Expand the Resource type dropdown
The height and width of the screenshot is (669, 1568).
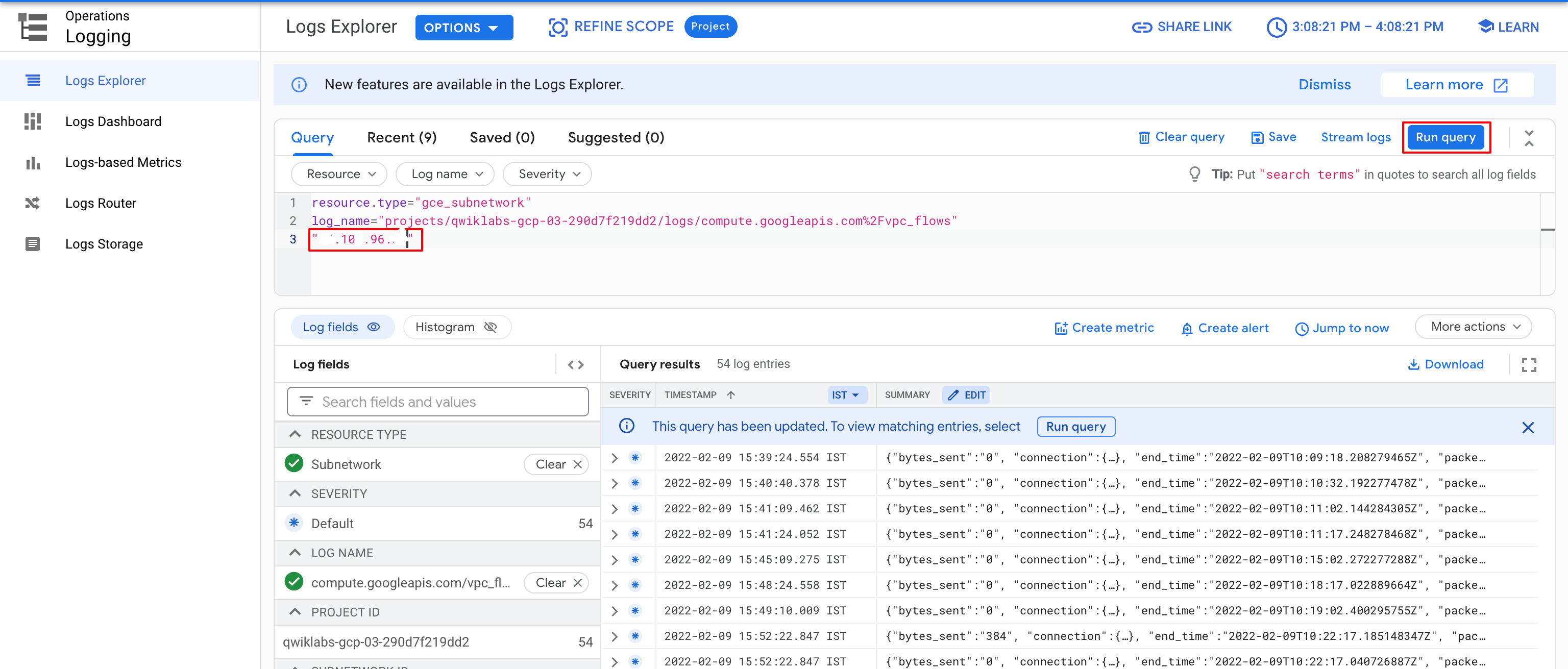point(339,174)
